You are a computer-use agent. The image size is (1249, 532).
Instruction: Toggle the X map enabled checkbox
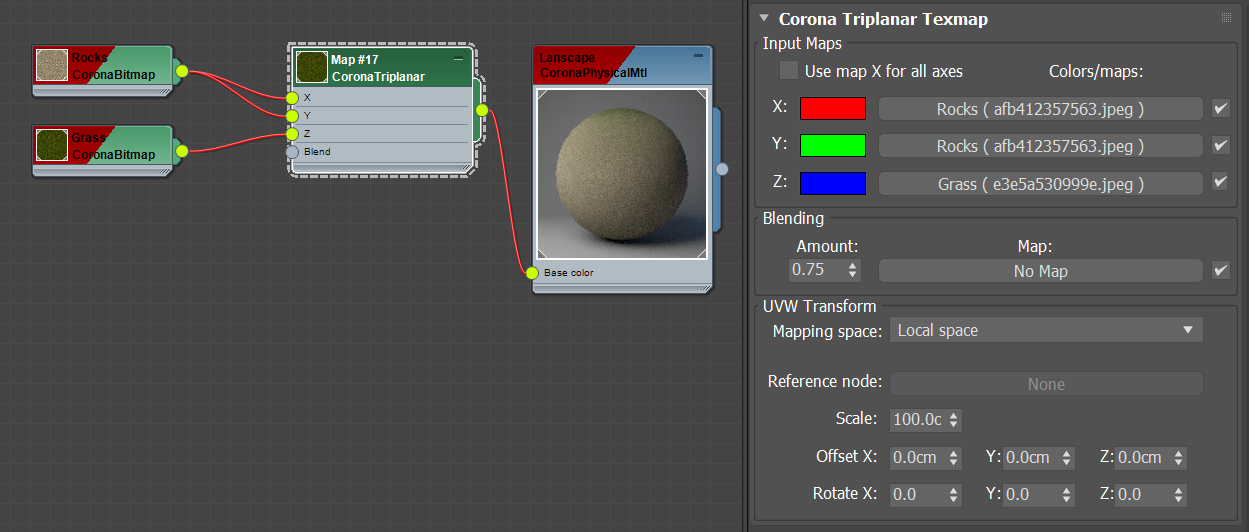click(x=1220, y=108)
